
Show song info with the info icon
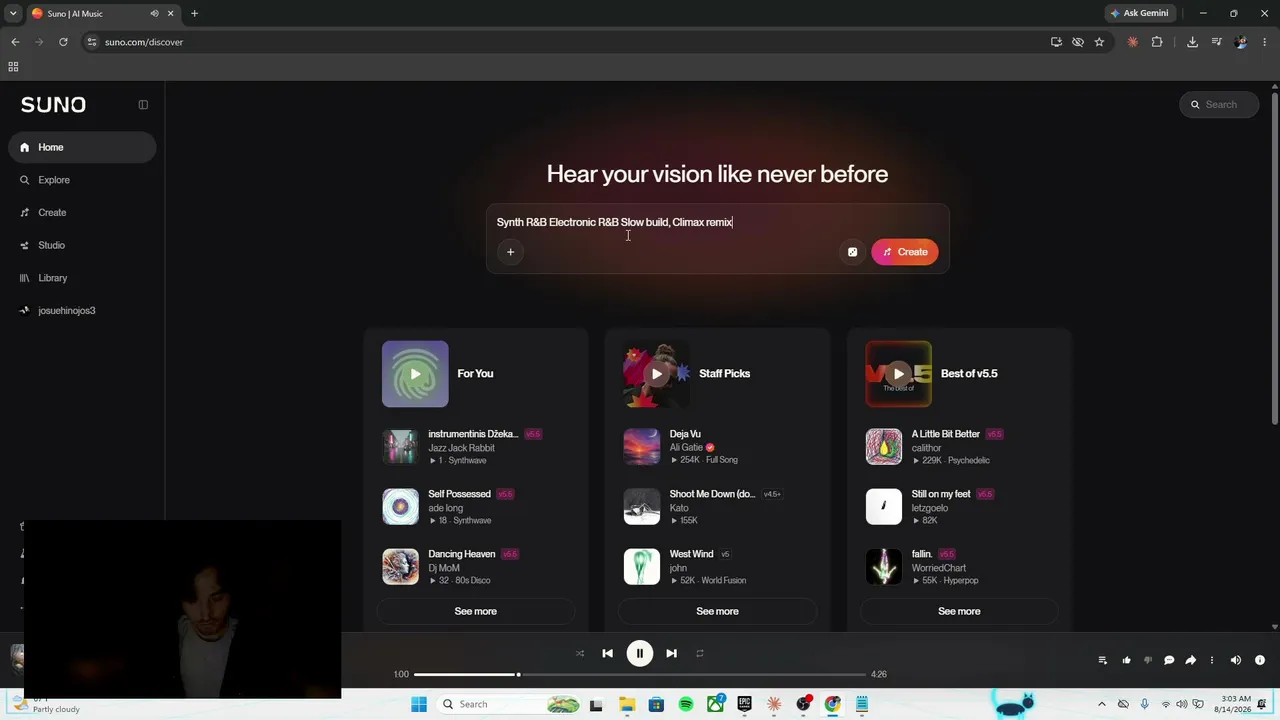(1260, 660)
